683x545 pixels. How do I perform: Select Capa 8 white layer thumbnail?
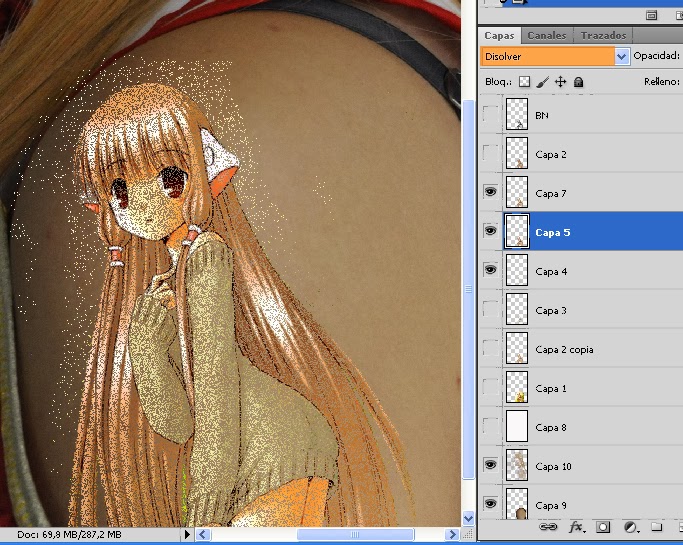(x=517, y=426)
